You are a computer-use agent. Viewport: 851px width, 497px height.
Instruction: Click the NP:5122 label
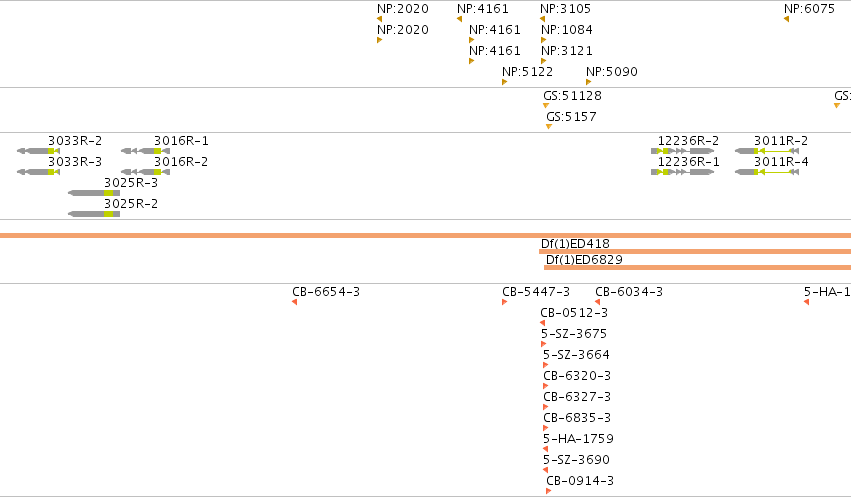pyautogui.click(x=528, y=72)
